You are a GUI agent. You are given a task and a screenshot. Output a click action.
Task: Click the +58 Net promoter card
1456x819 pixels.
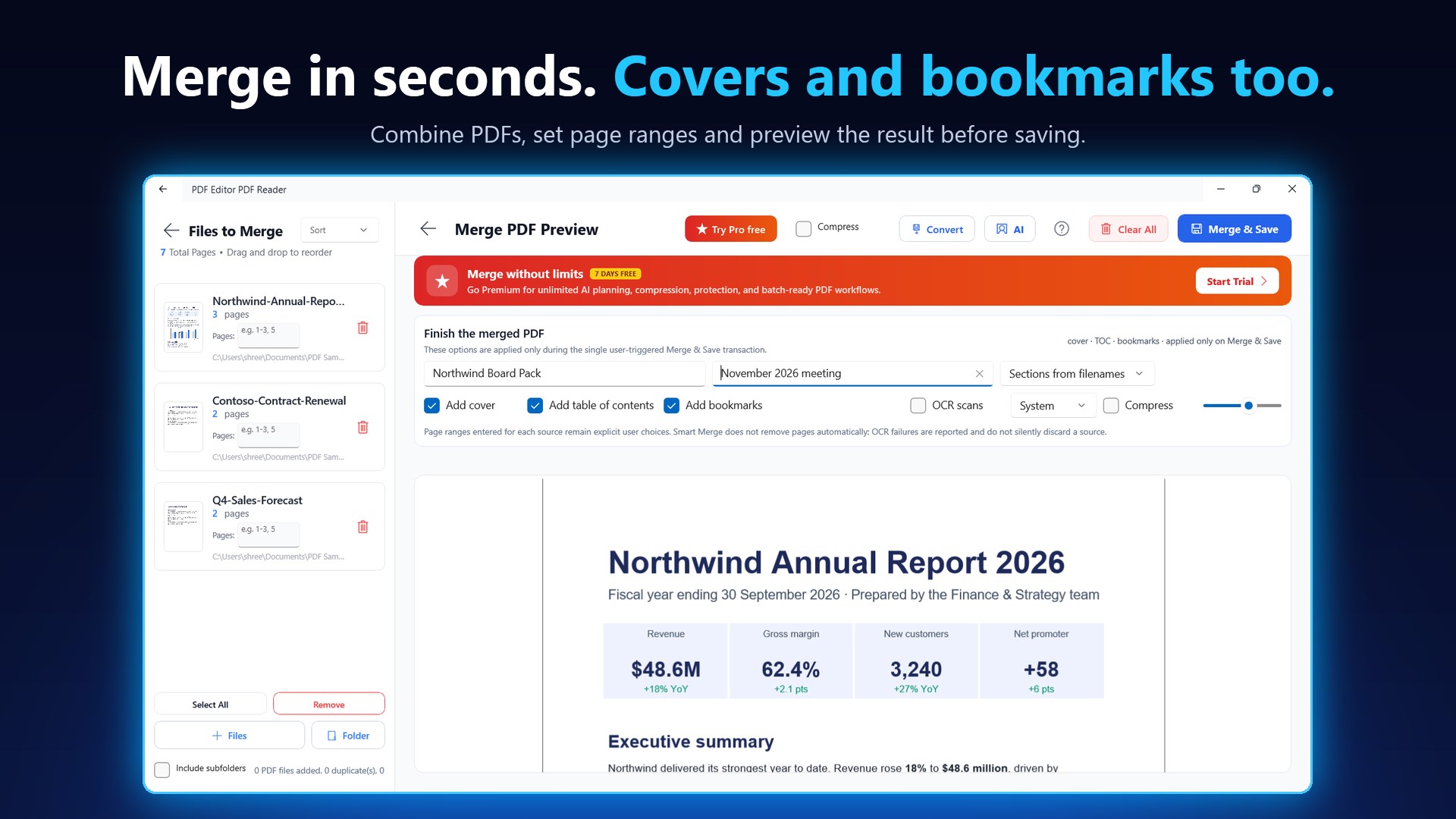[x=1041, y=661]
